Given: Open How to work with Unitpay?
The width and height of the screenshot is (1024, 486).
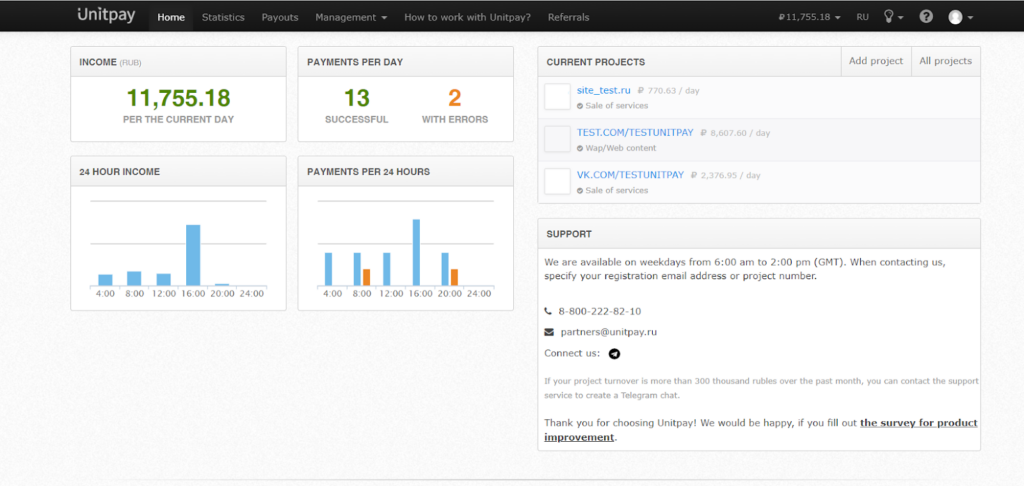Looking at the screenshot, I should [467, 17].
